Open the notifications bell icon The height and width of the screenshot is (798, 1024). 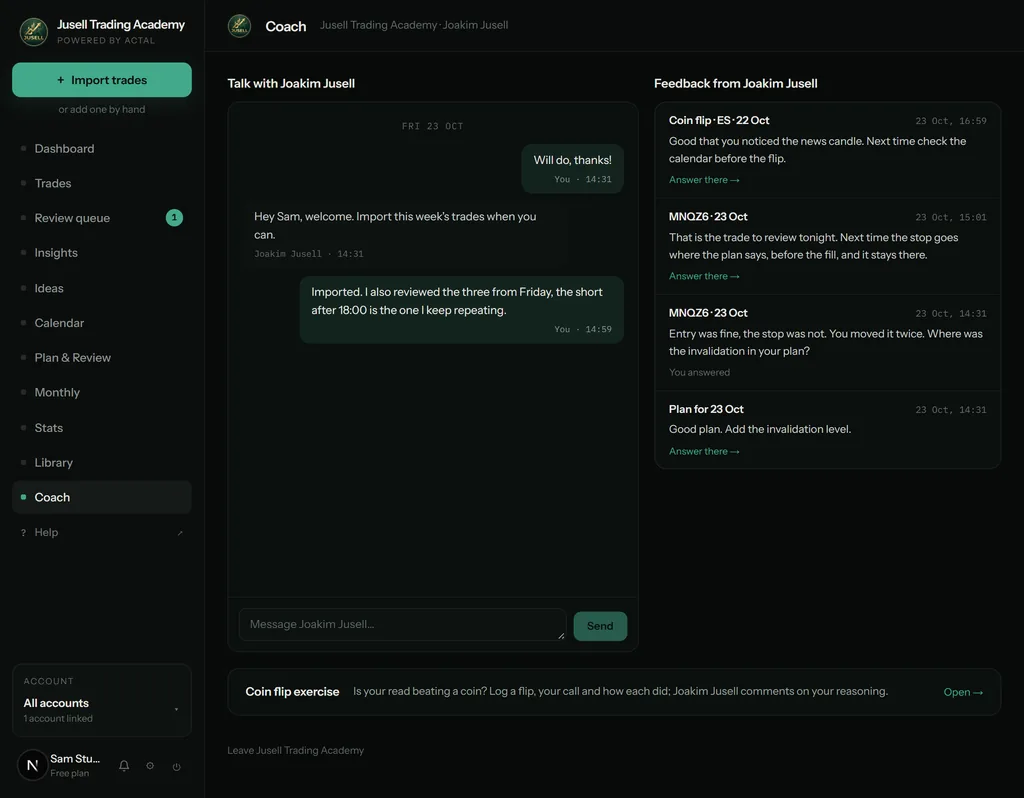[x=124, y=766]
